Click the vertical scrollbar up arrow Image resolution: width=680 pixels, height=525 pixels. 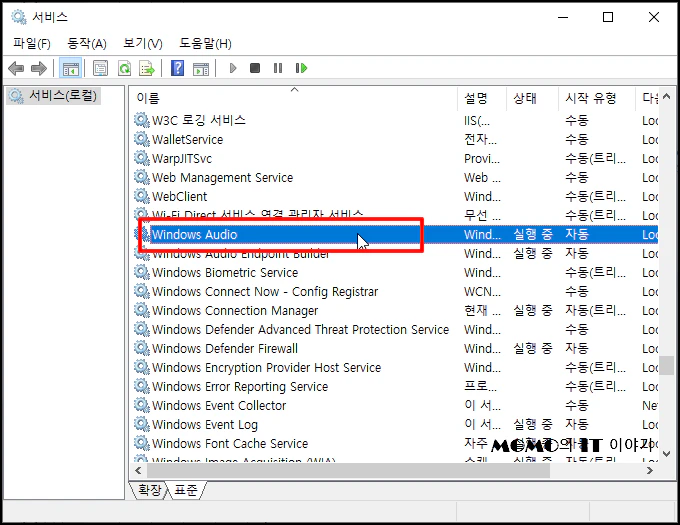[667, 97]
